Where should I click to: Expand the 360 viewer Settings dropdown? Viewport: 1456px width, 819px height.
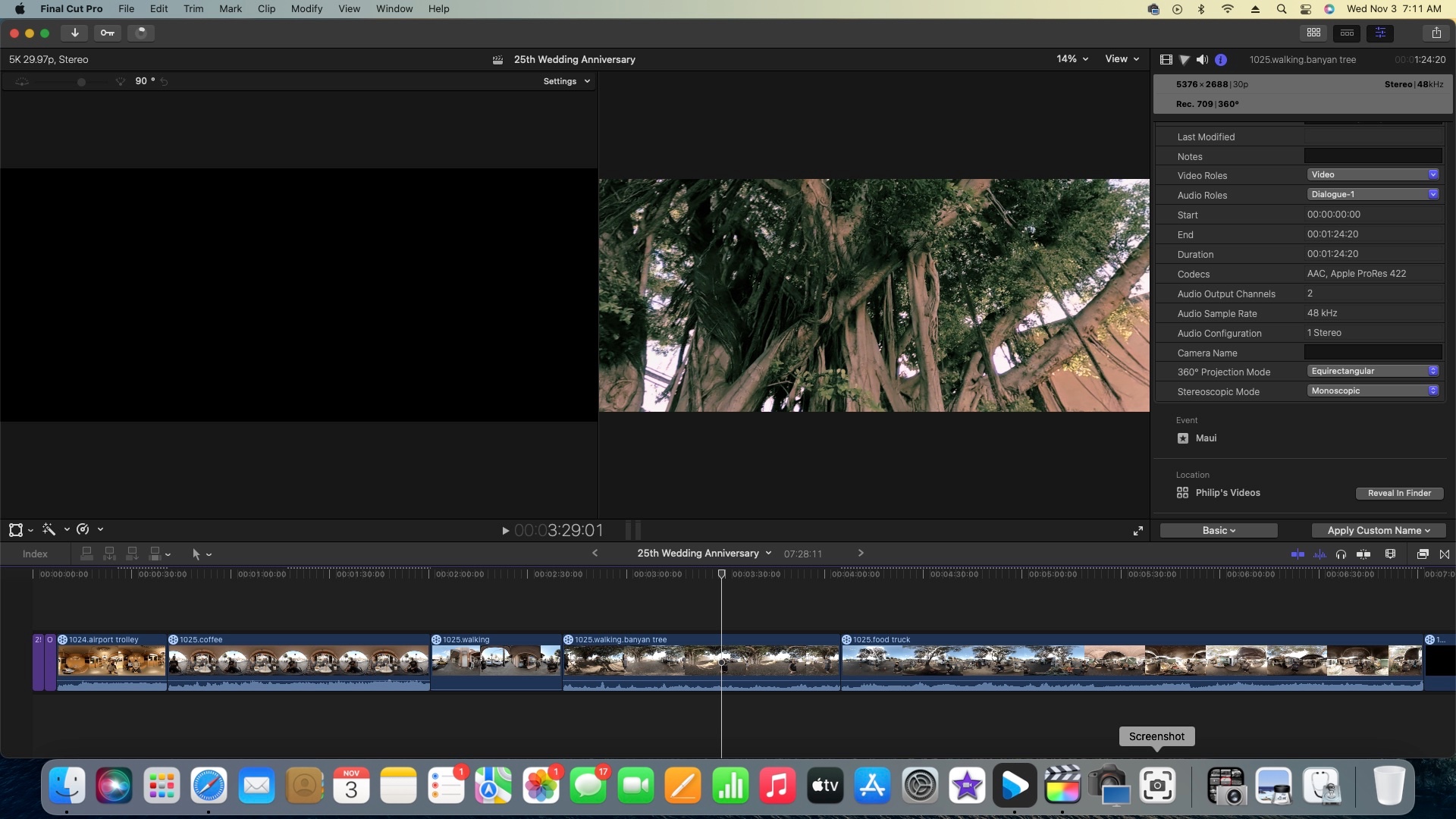[x=566, y=81]
